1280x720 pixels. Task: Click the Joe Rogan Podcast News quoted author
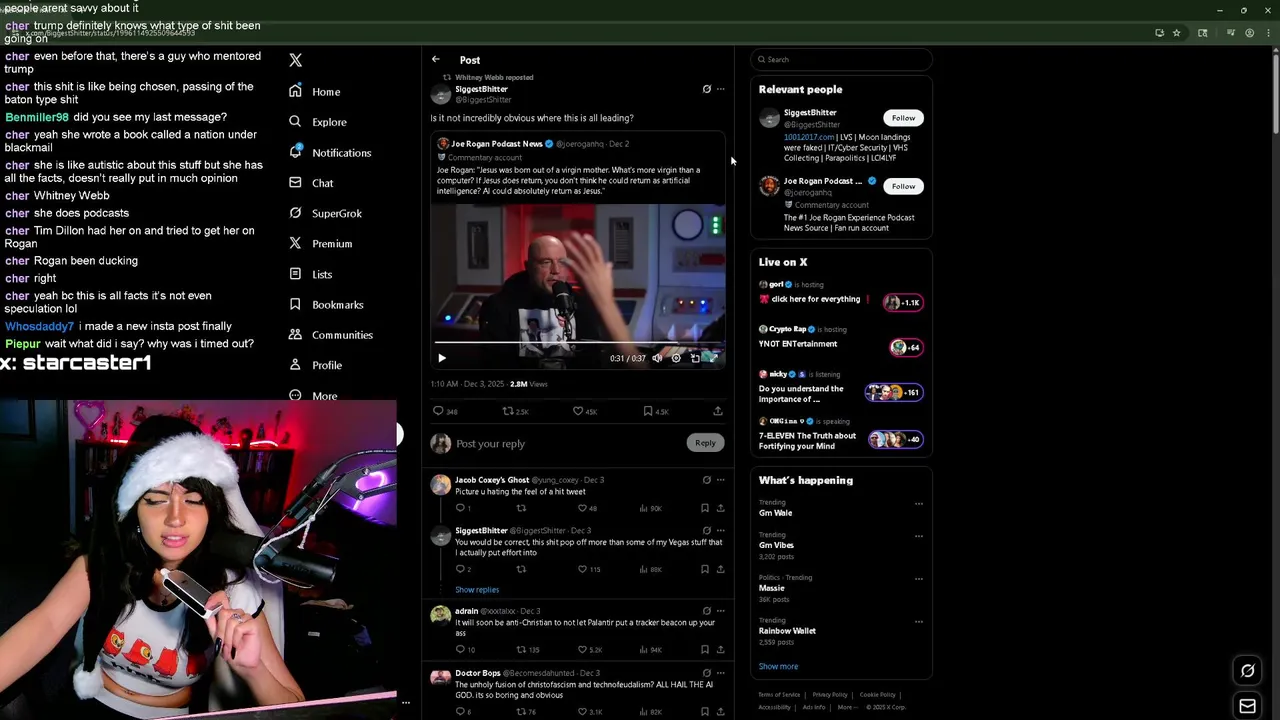point(497,144)
